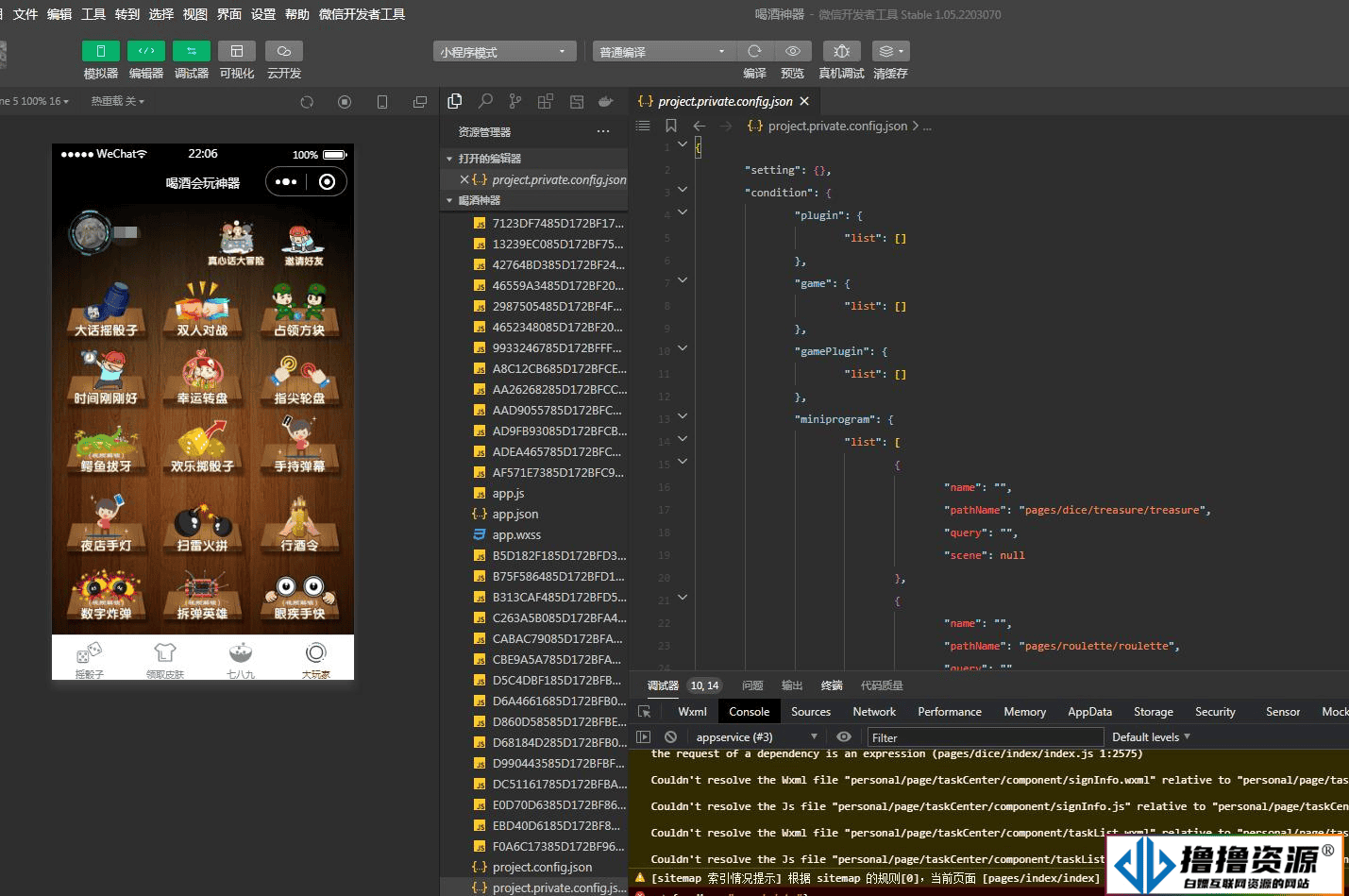Screen dimensions: 1349x896
Task: Click the inspect element picker icon
Action: pyautogui.click(x=645, y=712)
